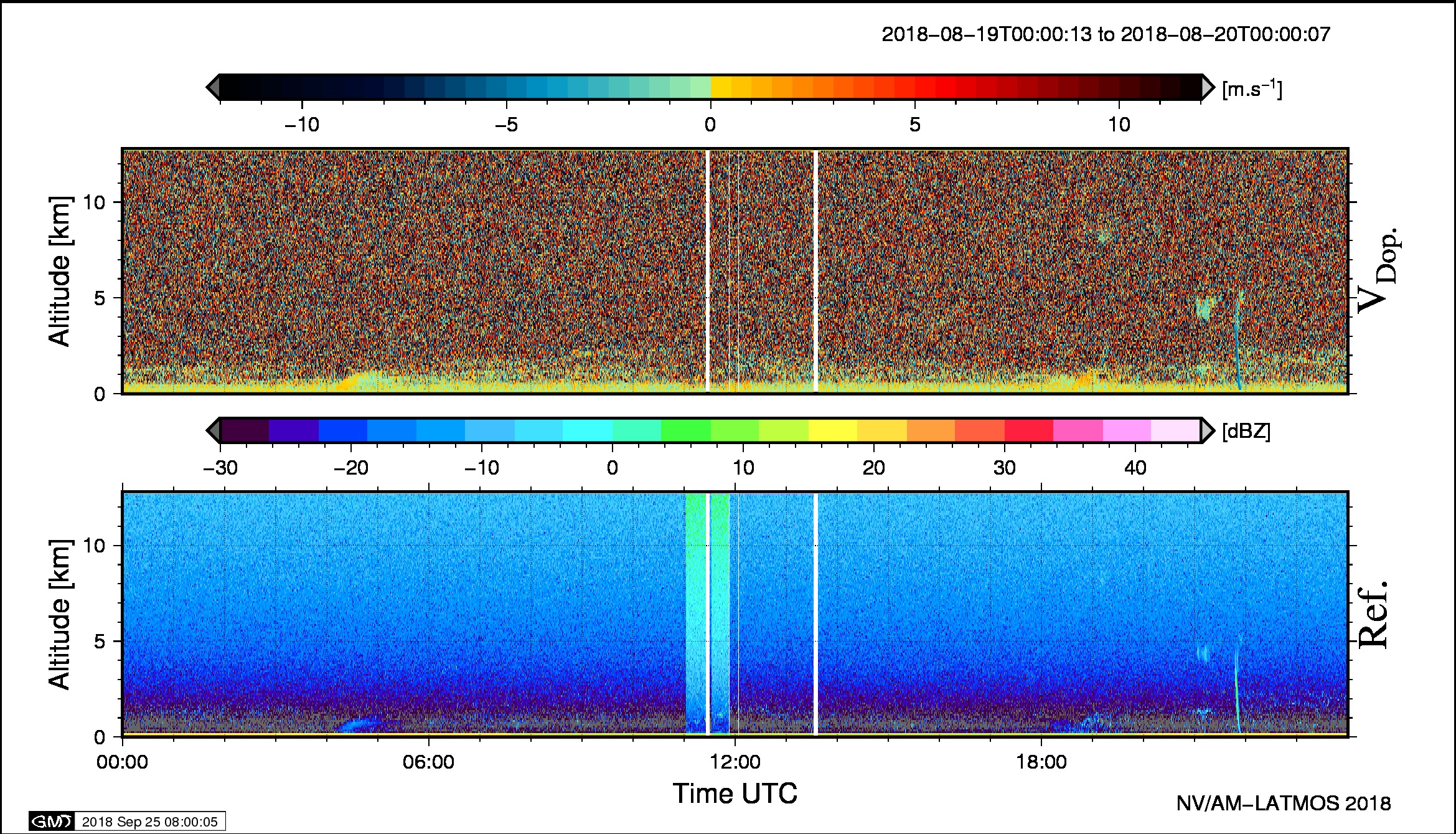Click the left arrow of the velocity colorbar
Screen dimensions: 1456x834
(213, 87)
